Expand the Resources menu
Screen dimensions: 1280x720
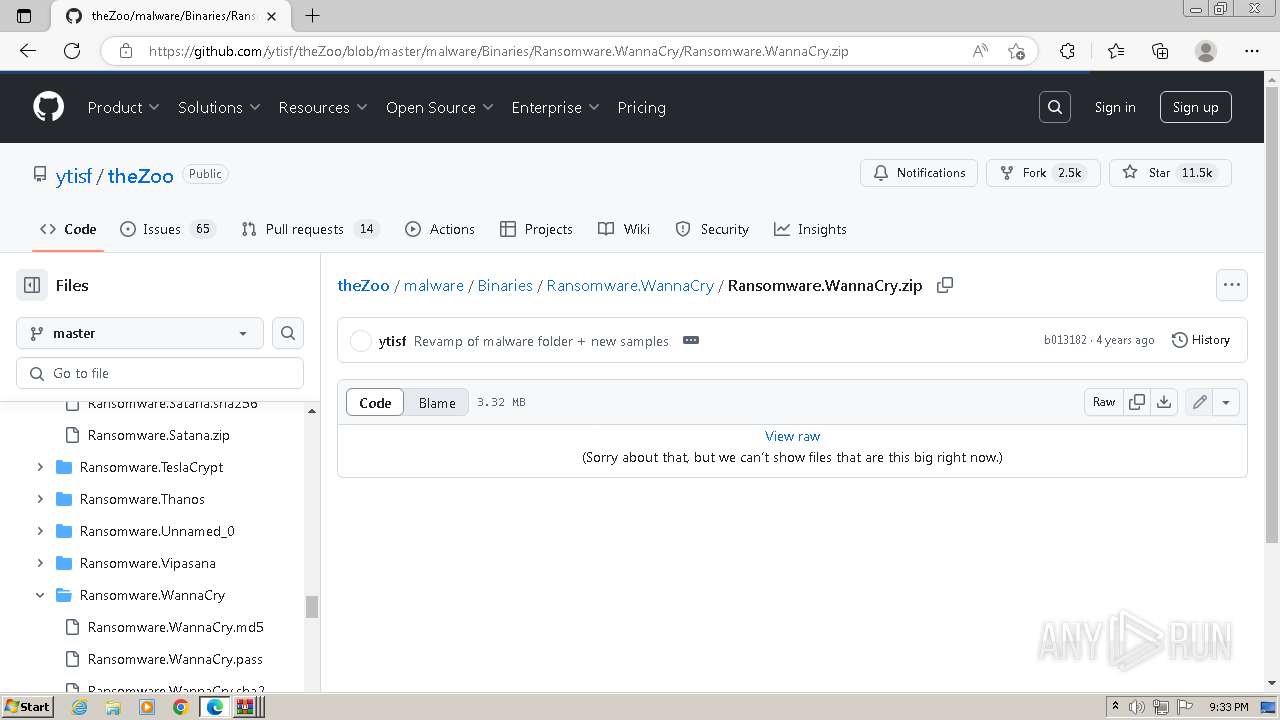(323, 107)
